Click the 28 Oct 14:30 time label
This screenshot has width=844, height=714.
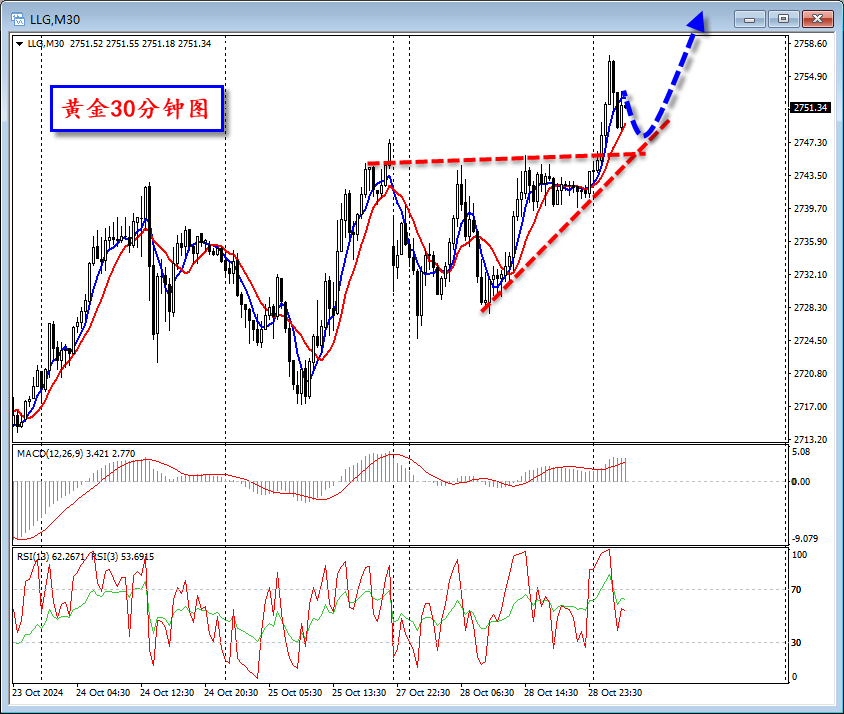tap(551, 692)
